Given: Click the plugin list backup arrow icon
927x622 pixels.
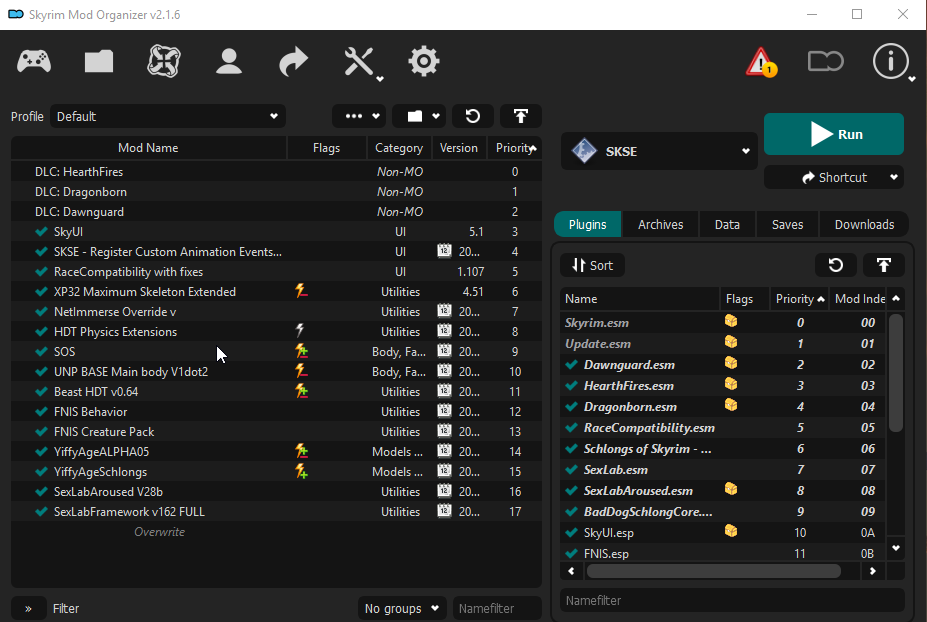Looking at the screenshot, I should 884,265.
